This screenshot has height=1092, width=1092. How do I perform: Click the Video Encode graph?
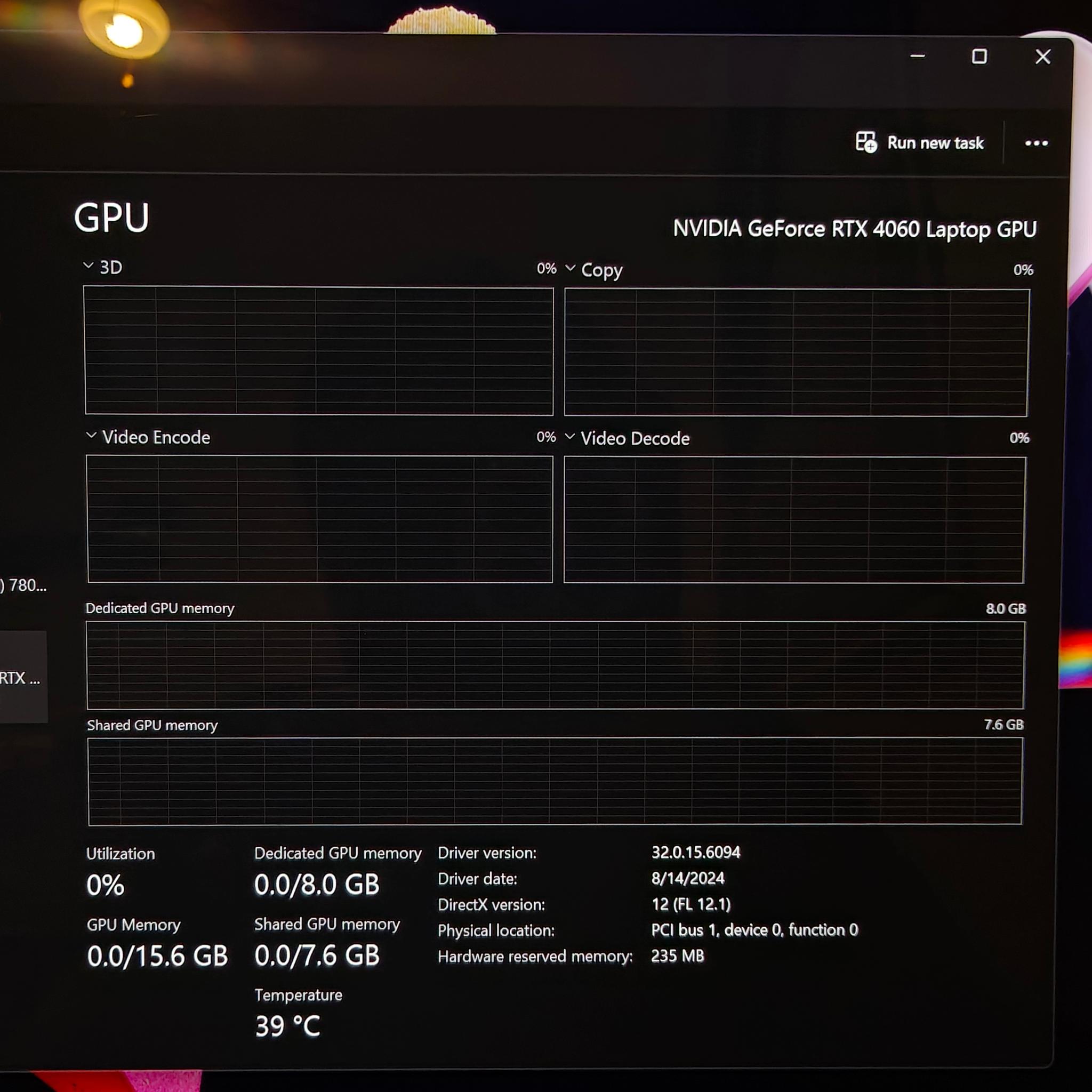tap(320, 519)
